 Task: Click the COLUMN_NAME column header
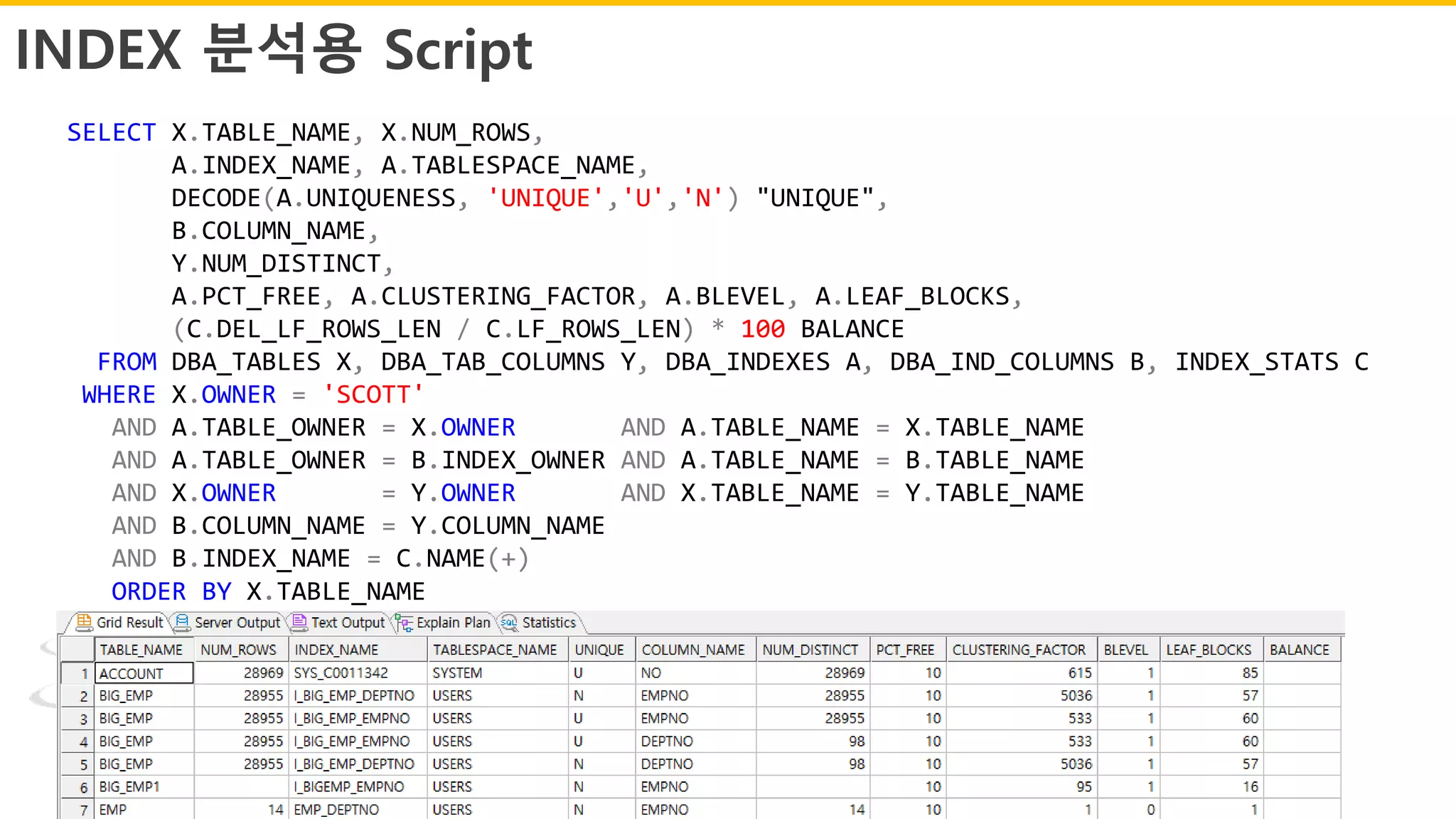695,650
